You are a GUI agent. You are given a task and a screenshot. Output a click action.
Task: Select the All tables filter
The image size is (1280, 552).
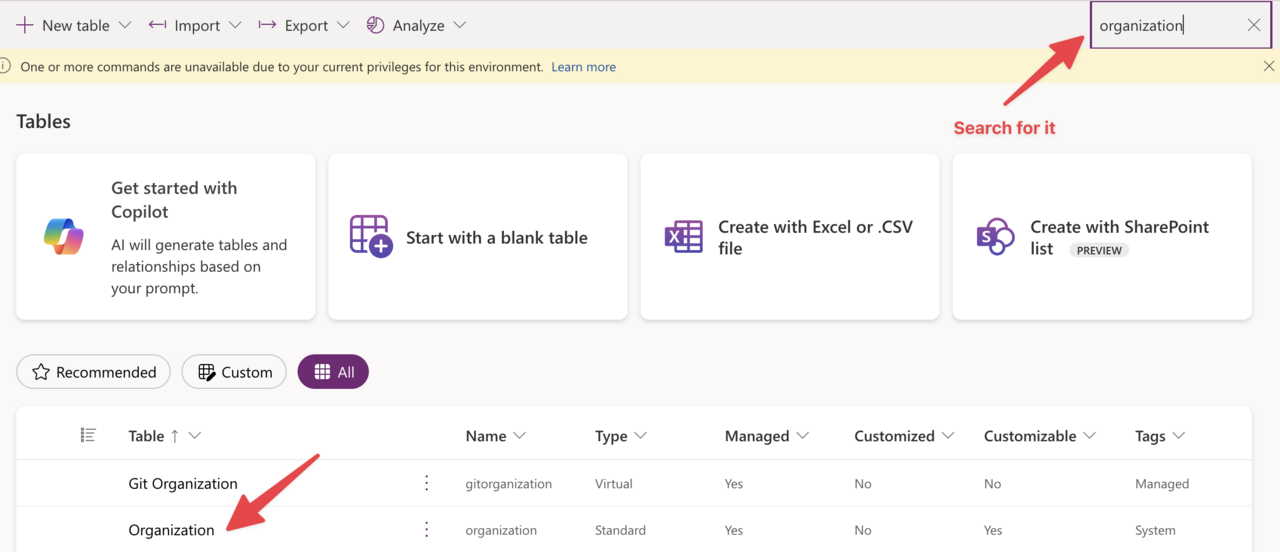pos(333,372)
